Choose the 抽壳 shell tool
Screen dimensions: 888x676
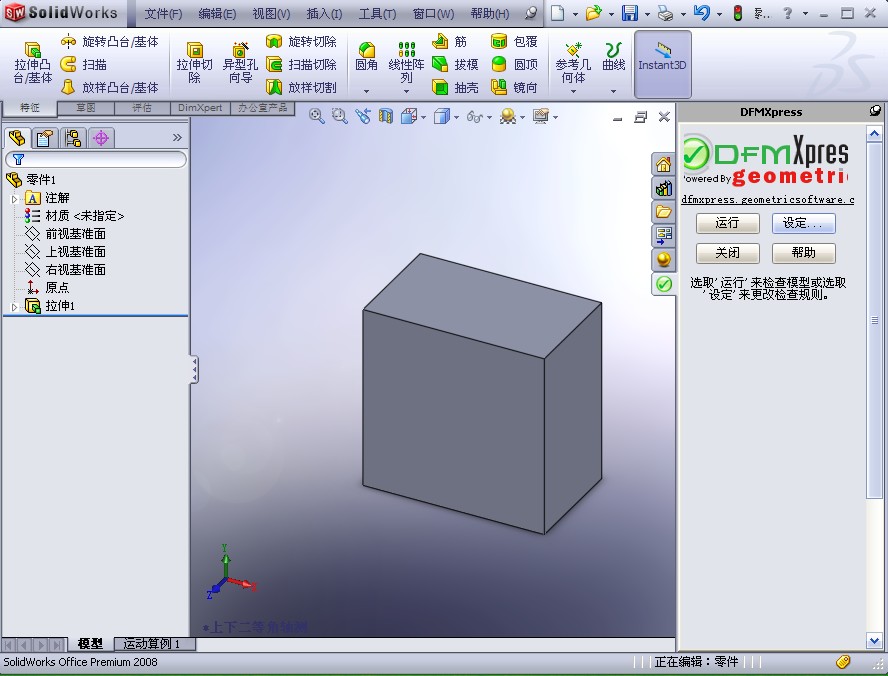point(455,87)
